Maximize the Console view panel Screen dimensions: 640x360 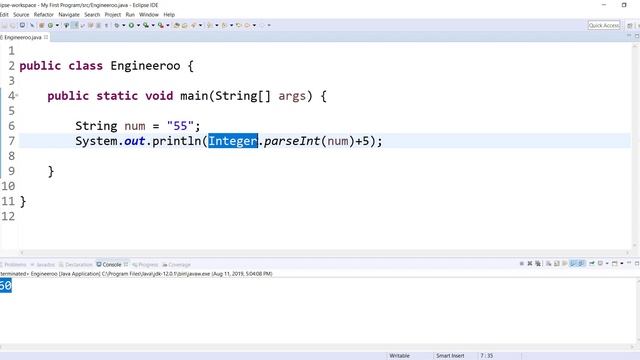[x=637, y=263]
